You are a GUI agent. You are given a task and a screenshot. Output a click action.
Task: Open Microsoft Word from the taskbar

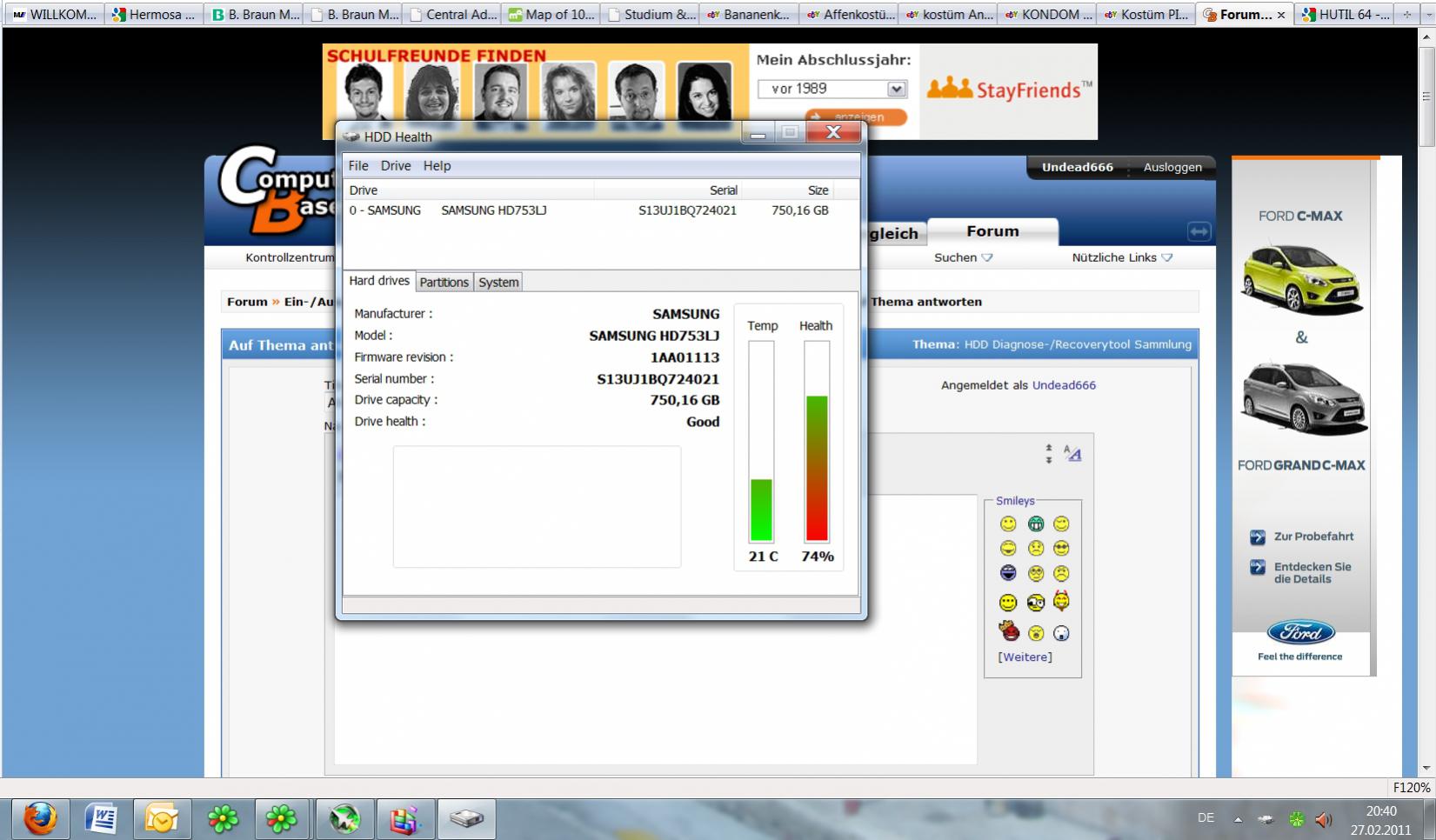click(101, 818)
